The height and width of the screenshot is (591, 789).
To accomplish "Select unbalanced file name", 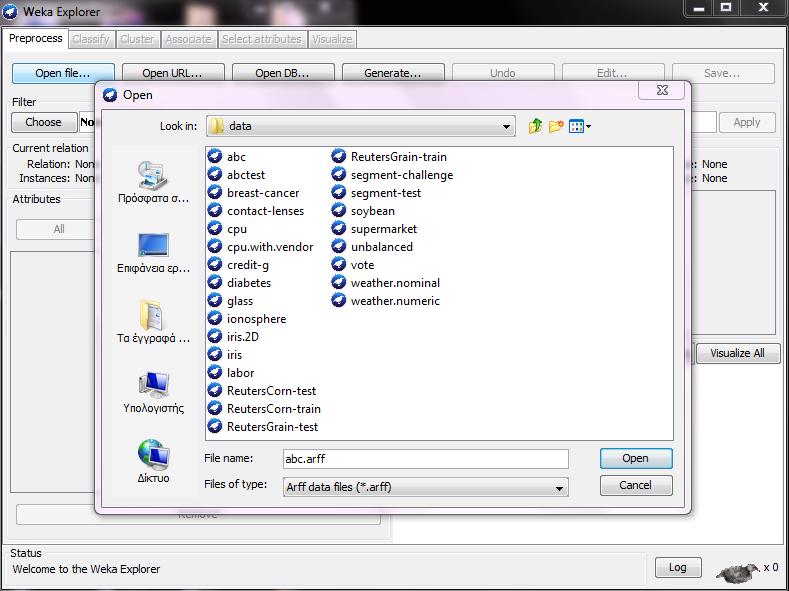I will pyautogui.click(x=382, y=247).
